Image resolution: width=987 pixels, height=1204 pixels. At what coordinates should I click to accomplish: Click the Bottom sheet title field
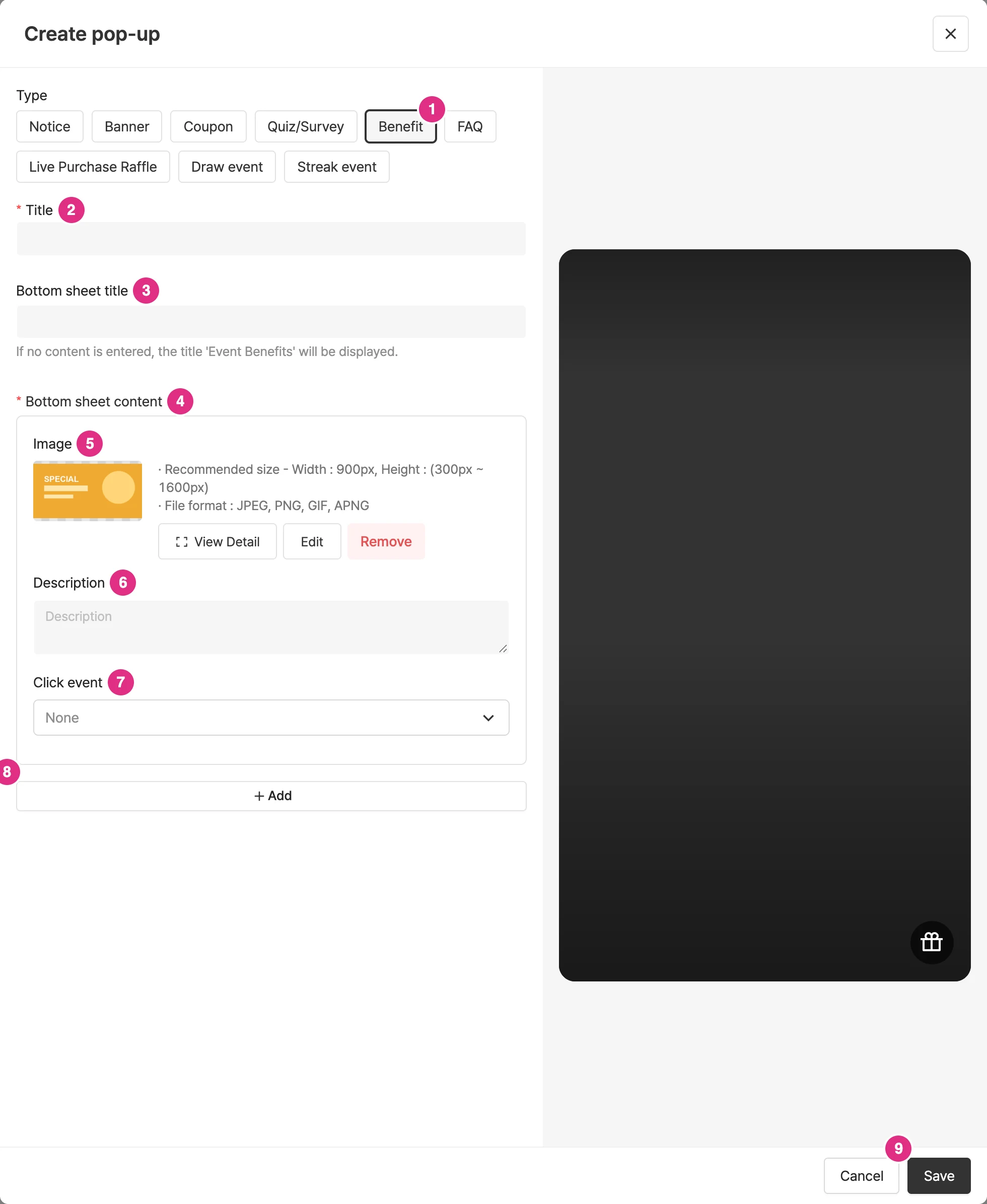click(x=271, y=322)
